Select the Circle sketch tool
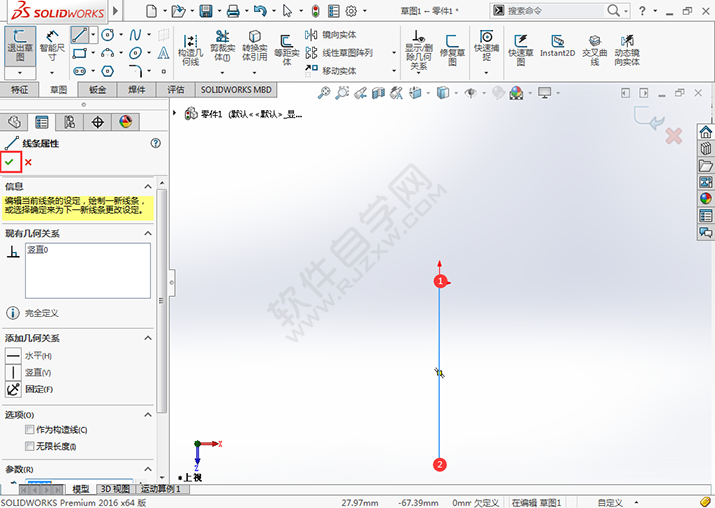 point(108,35)
